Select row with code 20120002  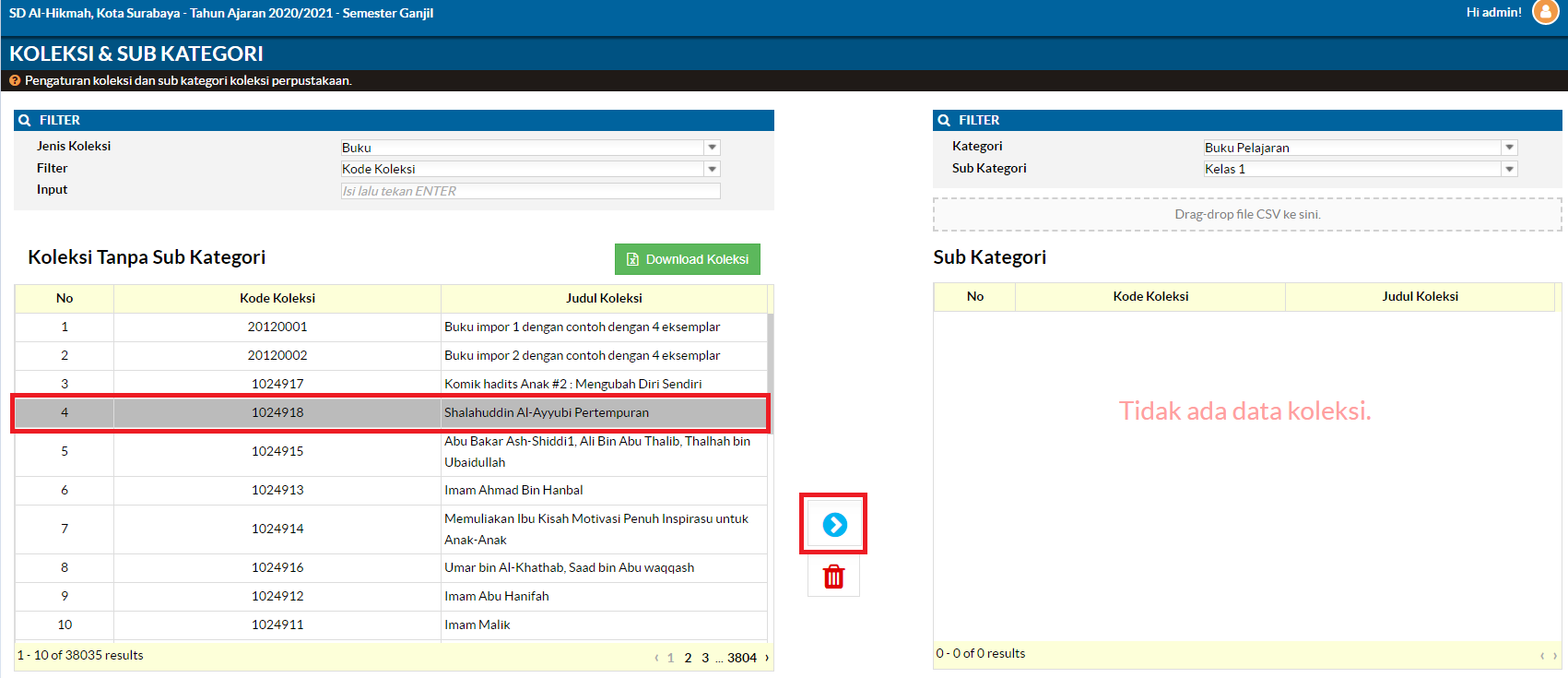coord(391,355)
